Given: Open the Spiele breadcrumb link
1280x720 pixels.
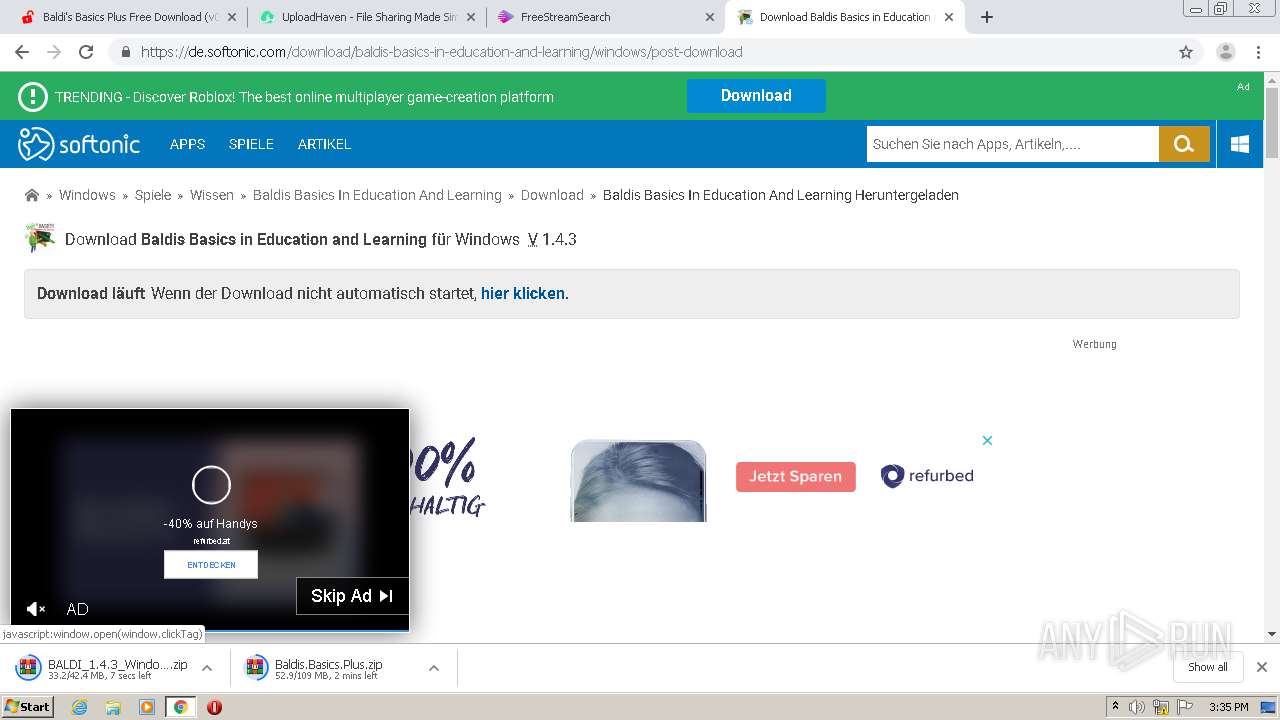Looking at the screenshot, I should [x=153, y=195].
